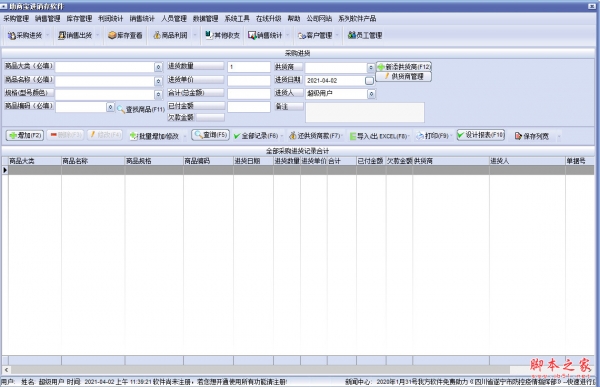Expand 进货人 dropdown arrow
This screenshot has width=600, height=387.
(x=372, y=94)
